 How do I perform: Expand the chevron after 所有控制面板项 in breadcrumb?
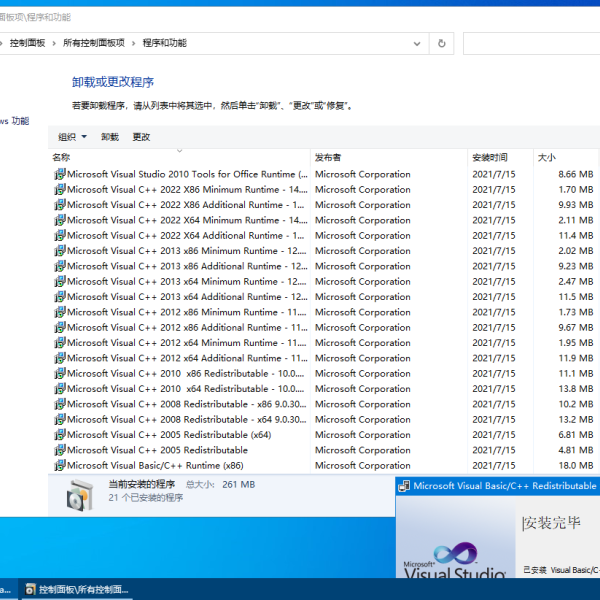[134, 44]
